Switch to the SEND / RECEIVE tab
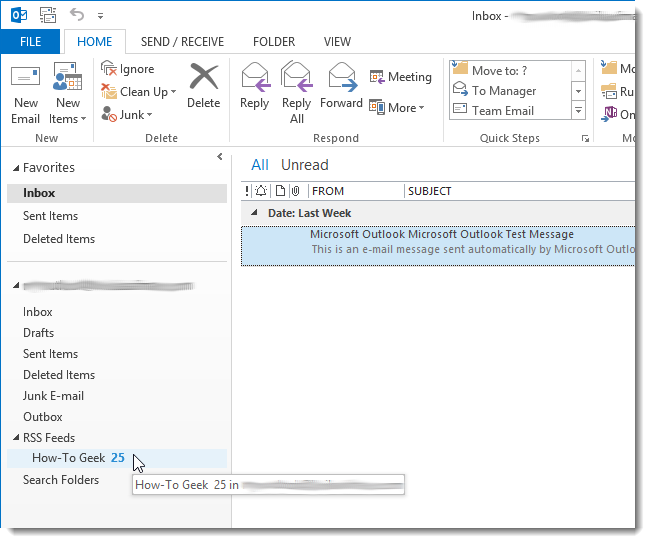 tap(182, 41)
